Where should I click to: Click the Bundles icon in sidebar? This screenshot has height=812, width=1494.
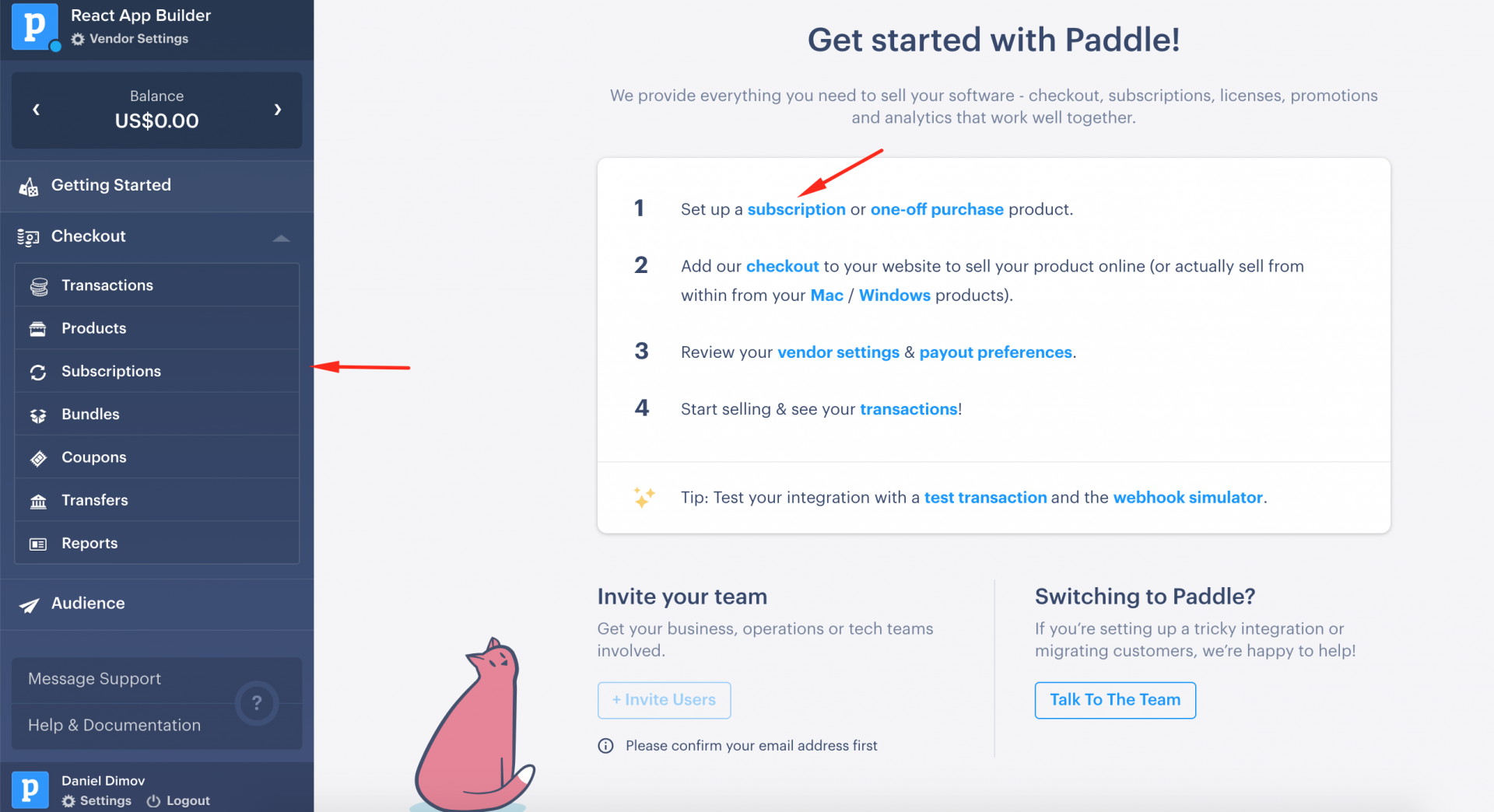click(38, 415)
